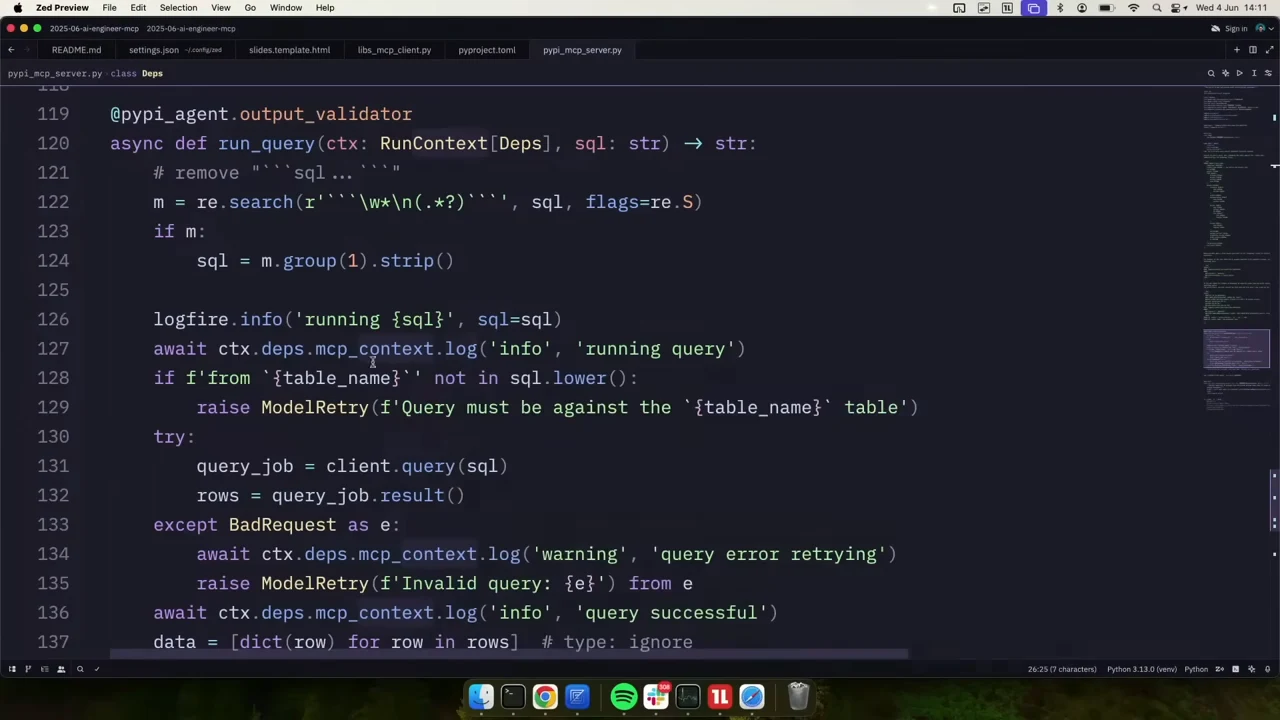
Task: Click 'run_query' function name on line 120
Action: 266,143
